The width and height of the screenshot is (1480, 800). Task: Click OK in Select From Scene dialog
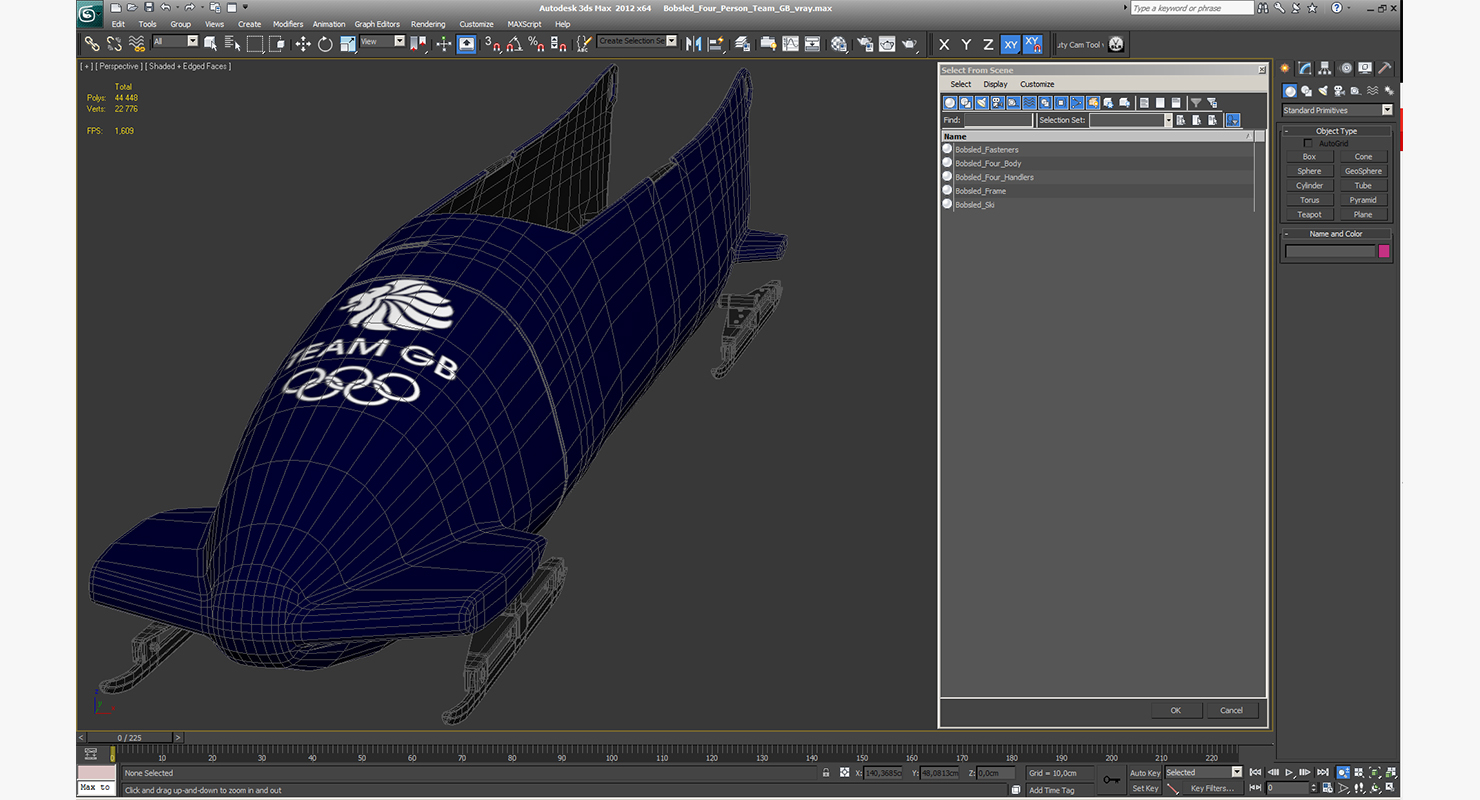[1176, 710]
